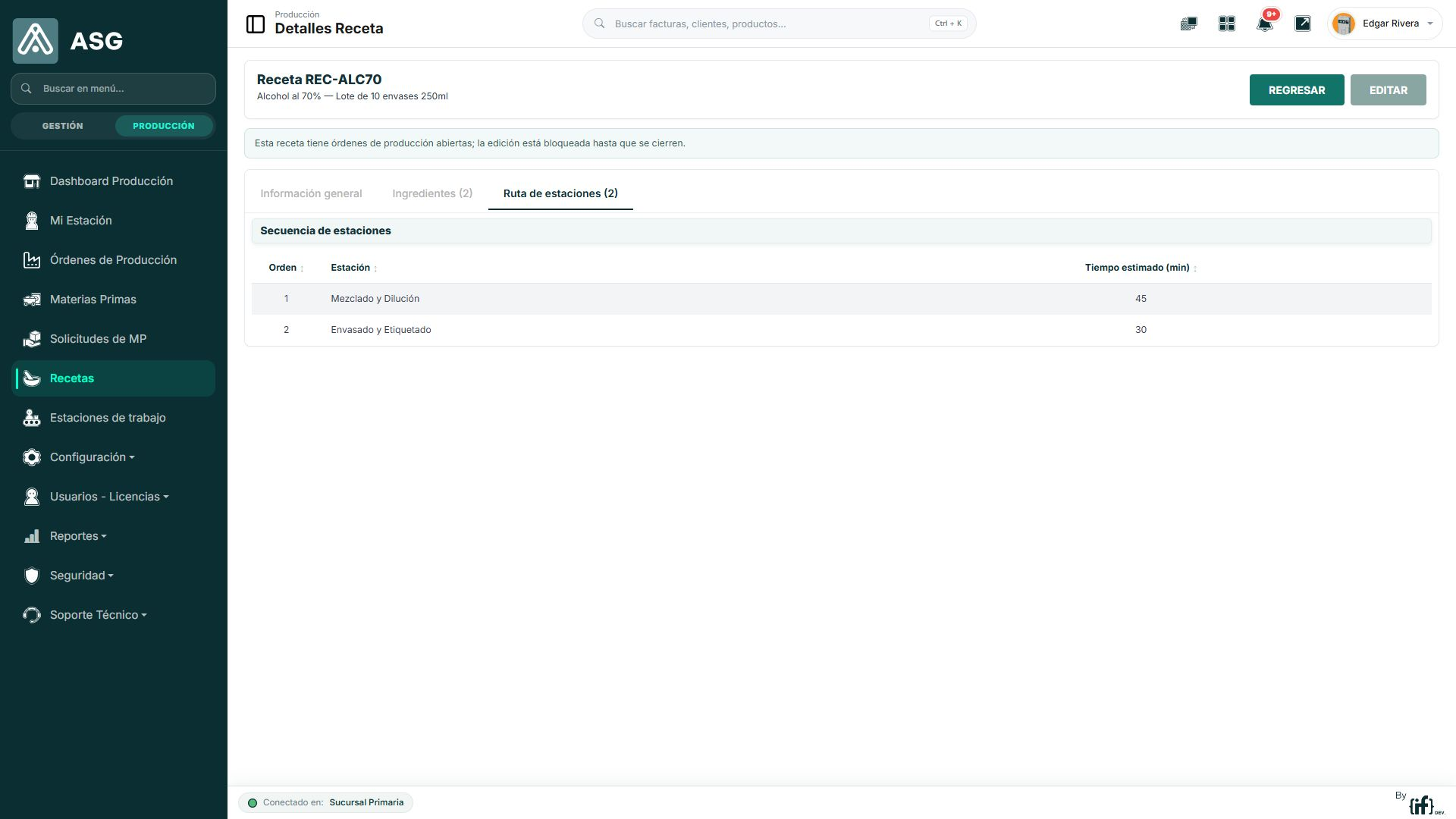Click the Reportes bar chart icon
Viewport: 1456px width, 819px height.
32,536
